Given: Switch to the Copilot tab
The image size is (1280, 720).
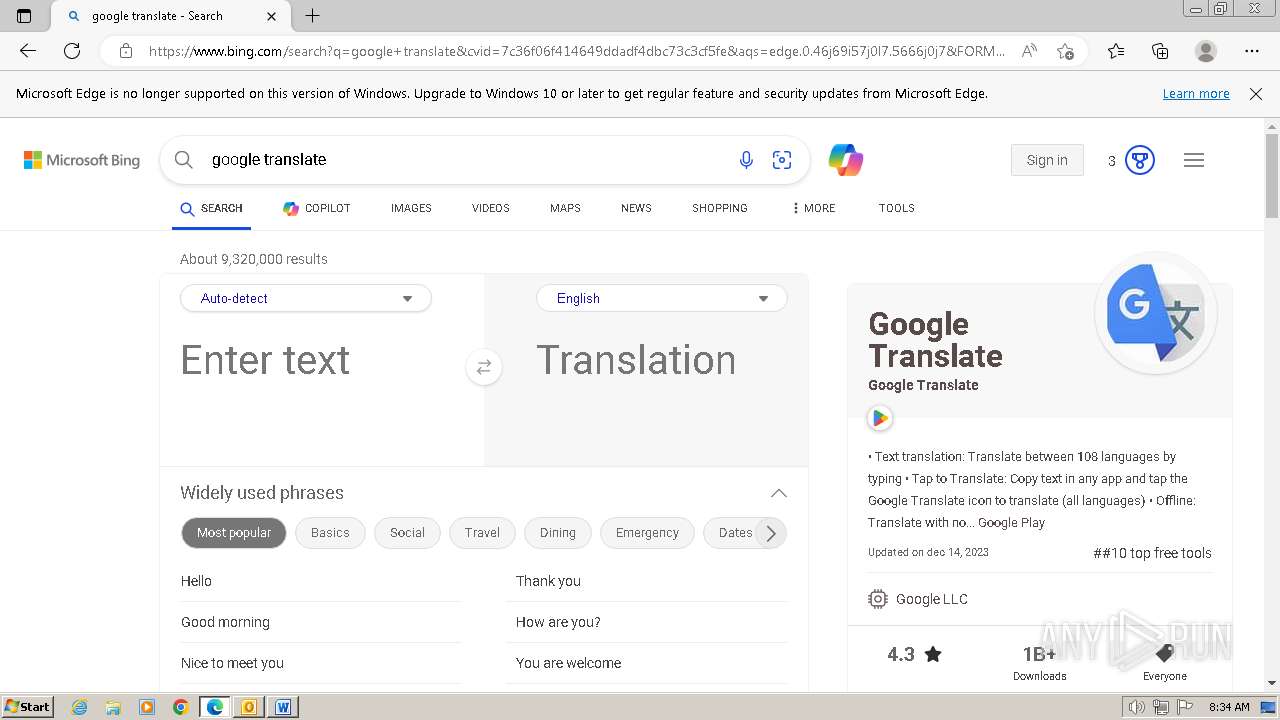Looking at the screenshot, I should 317,208.
